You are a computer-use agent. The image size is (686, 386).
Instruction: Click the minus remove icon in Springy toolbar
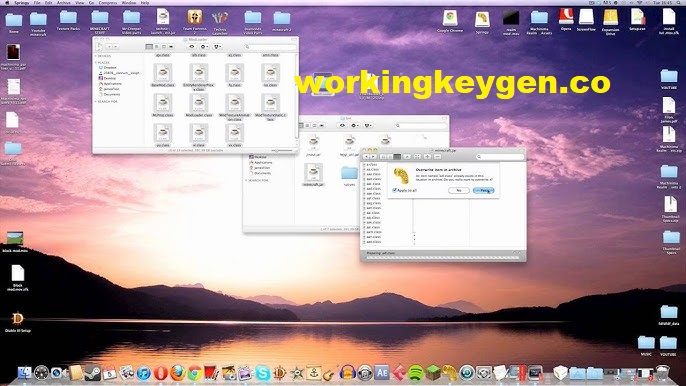point(437,157)
